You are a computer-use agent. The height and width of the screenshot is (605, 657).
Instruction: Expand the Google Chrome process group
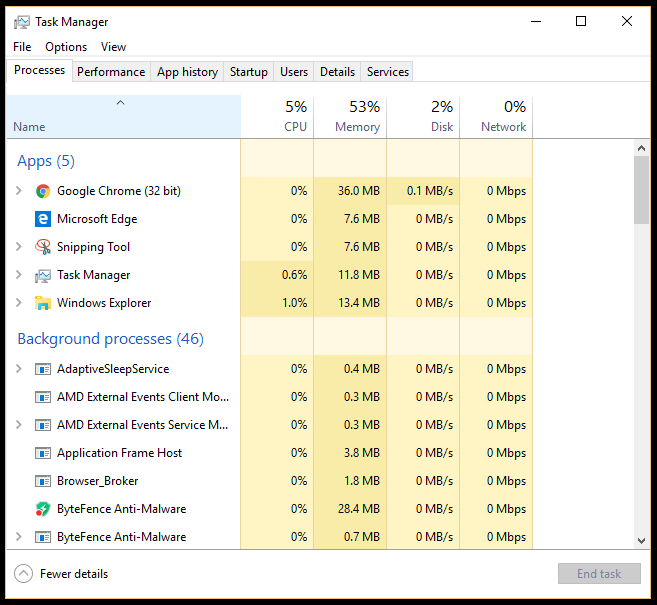(18, 191)
